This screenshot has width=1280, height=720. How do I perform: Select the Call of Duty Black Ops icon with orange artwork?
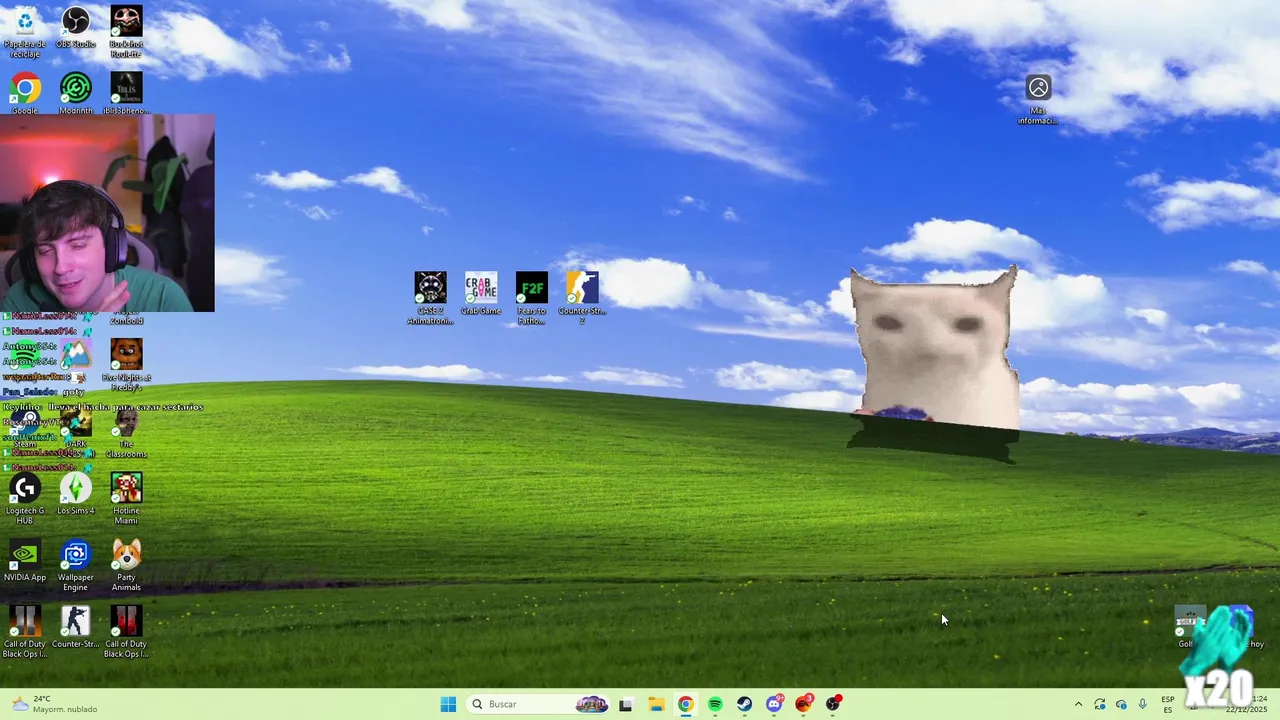pos(25,632)
